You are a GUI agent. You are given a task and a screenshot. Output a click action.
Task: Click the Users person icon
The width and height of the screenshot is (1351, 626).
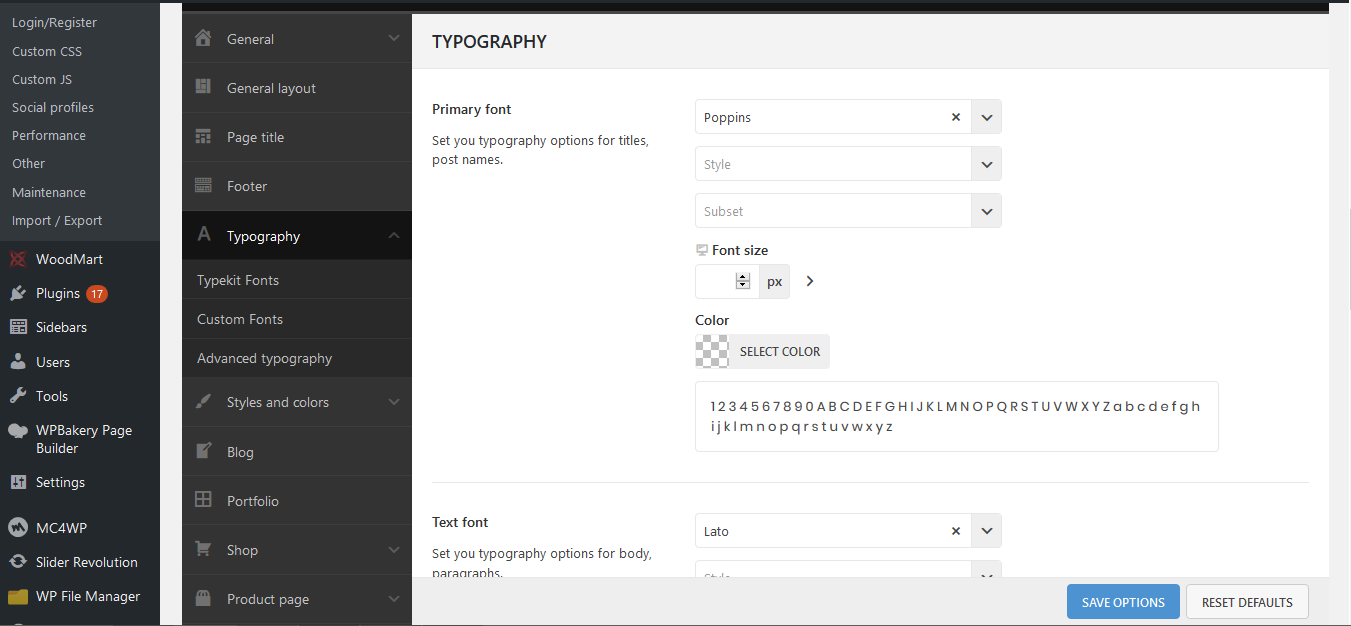click(x=18, y=362)
